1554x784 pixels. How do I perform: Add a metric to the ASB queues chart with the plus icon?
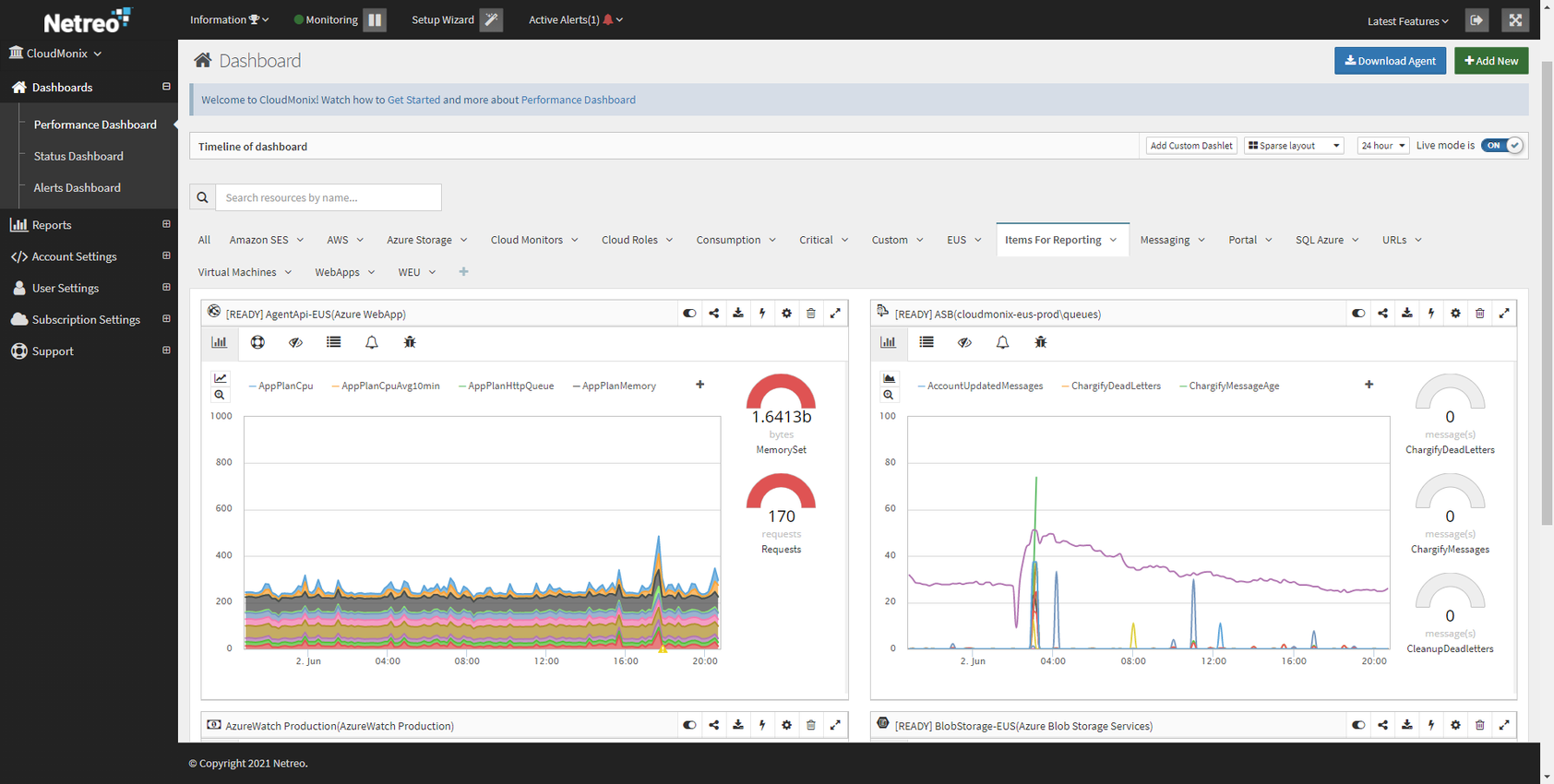coord(1369,385)
